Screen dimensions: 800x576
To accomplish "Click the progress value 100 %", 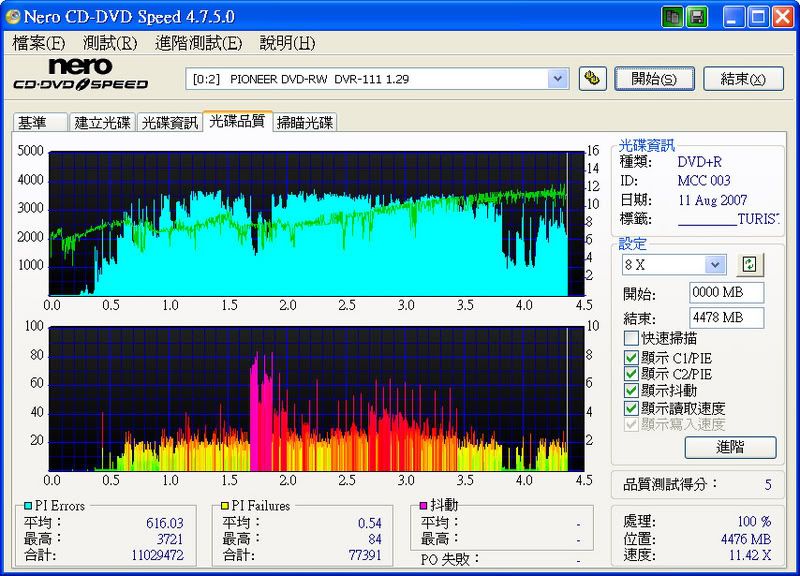I will [754, 521].
